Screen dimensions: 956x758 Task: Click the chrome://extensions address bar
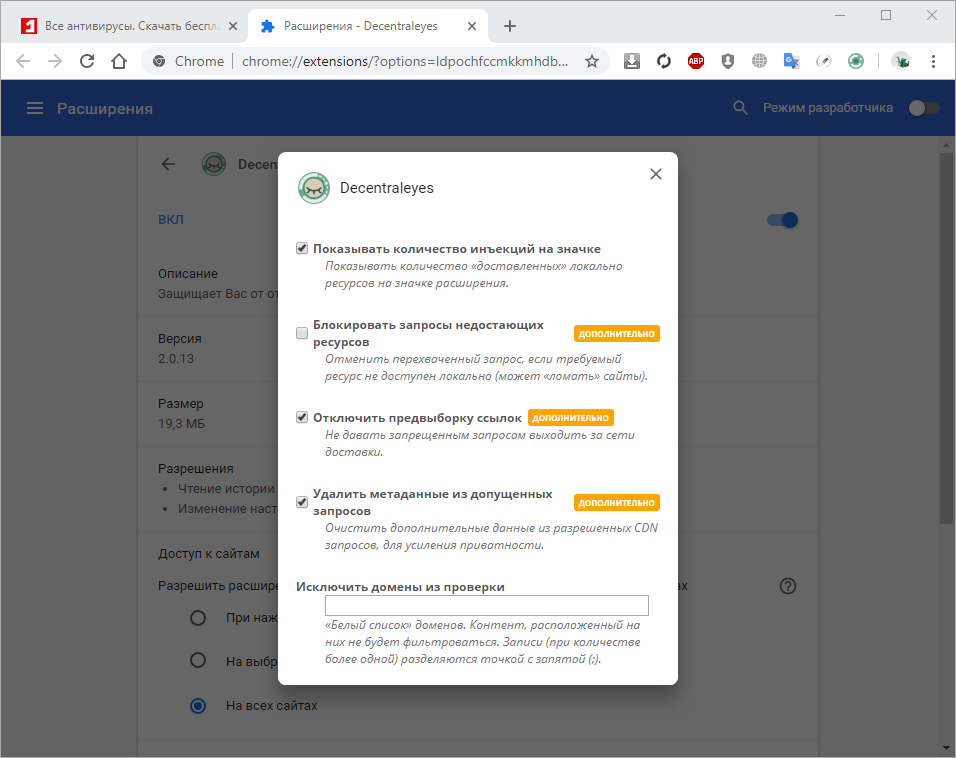[x=405, y=61]
